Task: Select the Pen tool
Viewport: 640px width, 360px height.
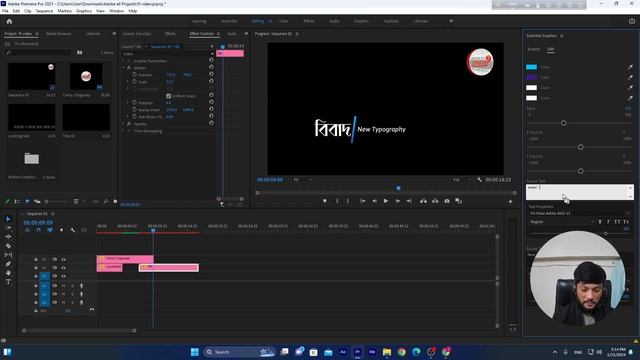Action: click(x=8, y=264)
